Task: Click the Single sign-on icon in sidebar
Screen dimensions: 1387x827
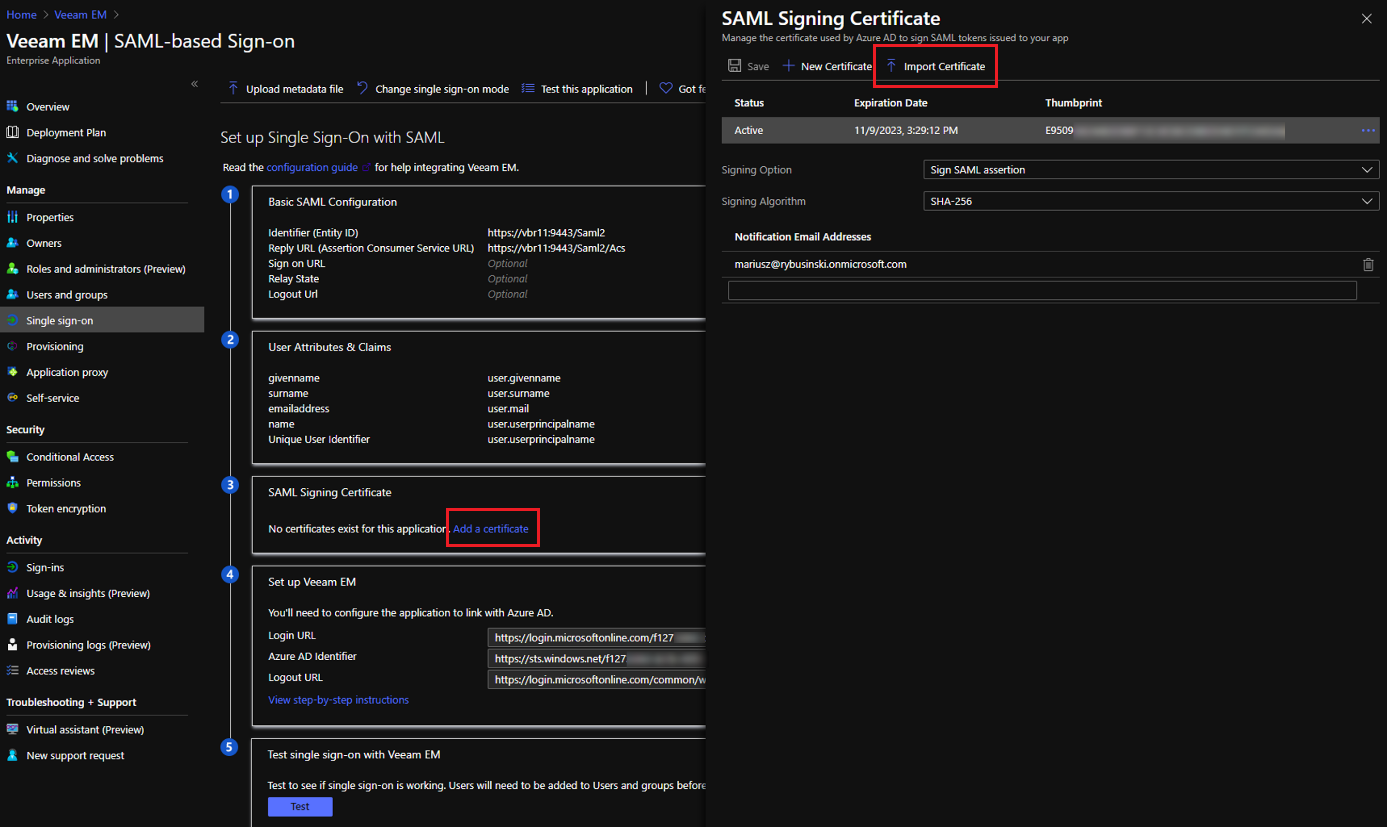Action: [13, 321]
